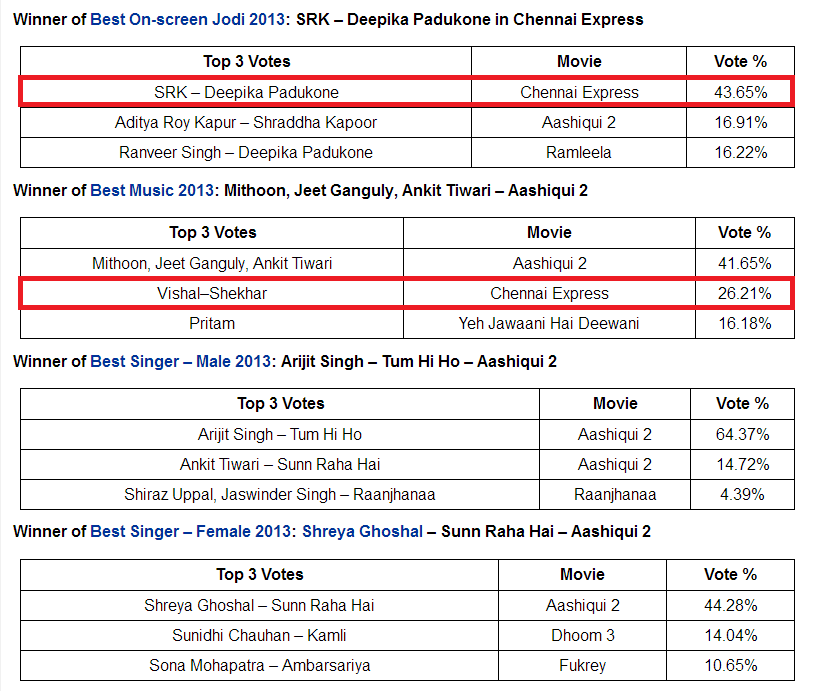Select 'Arijit Singh – Tum Hi Ho' table cell
The width and height of the screenshot is (814, 691).
tap(280, 434)
